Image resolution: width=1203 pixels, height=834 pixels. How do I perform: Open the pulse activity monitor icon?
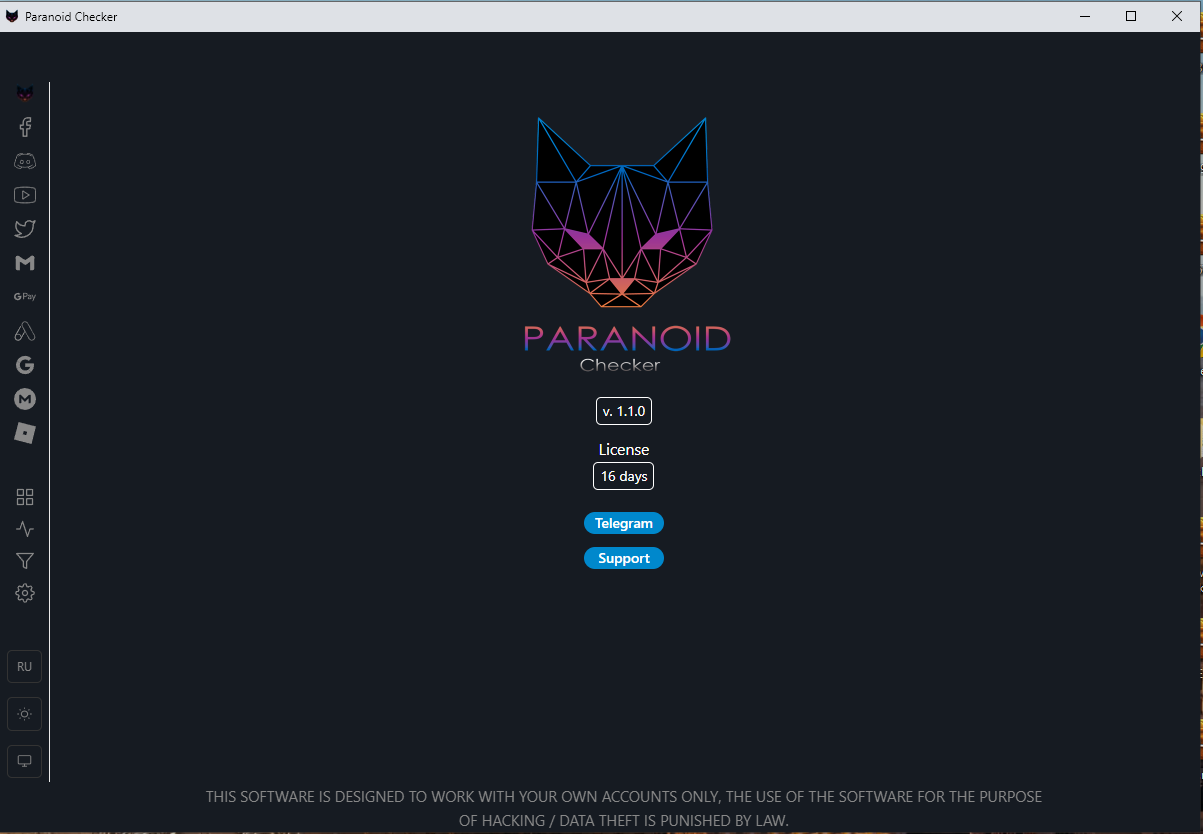point(25,529)
